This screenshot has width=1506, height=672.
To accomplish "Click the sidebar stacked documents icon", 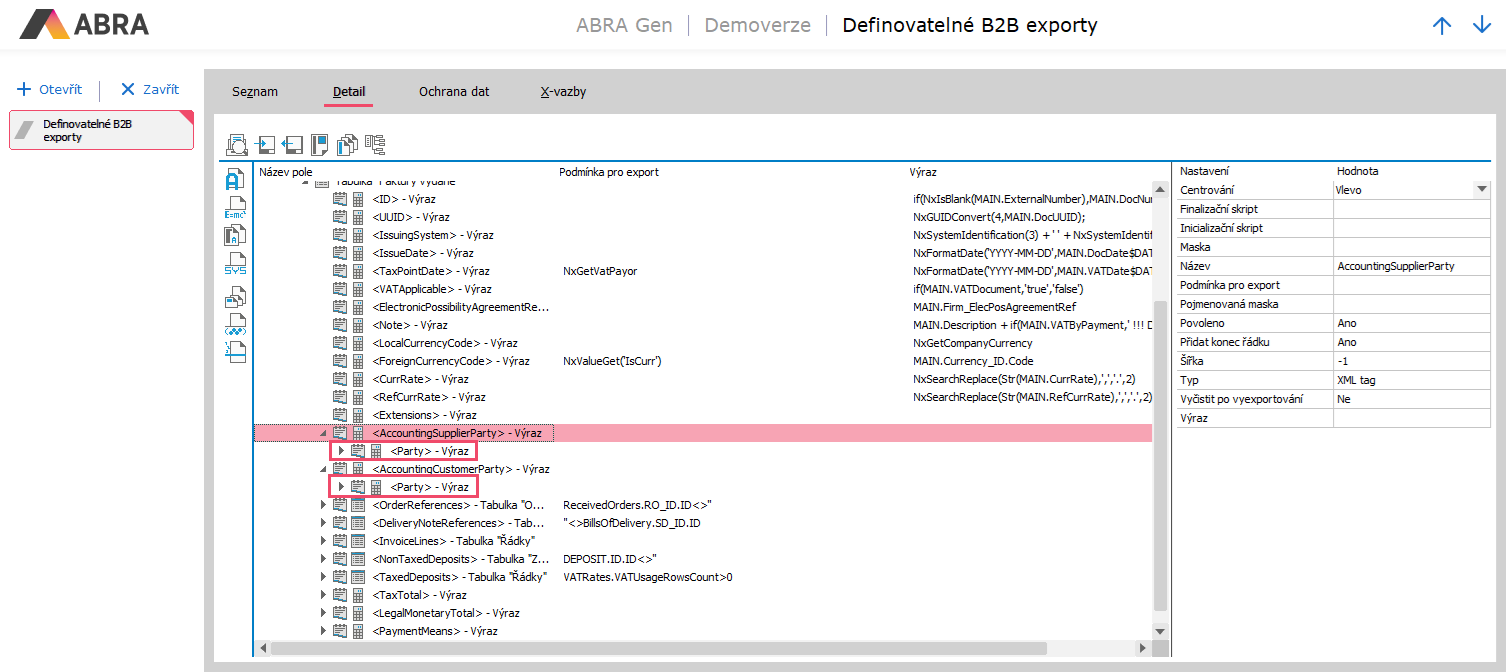I will pyautogui.click(x=235, y=296).
